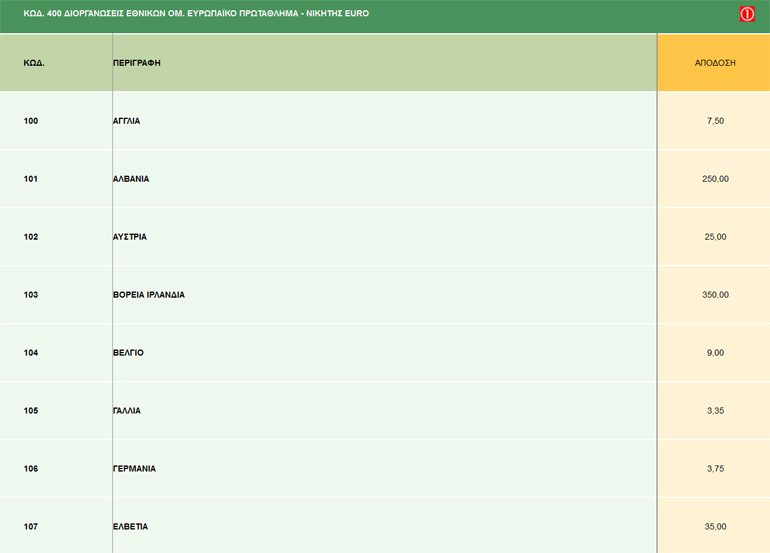
Task: Click the ΓΕΡΜΑΝΙΑ team name
Action: 134,469
